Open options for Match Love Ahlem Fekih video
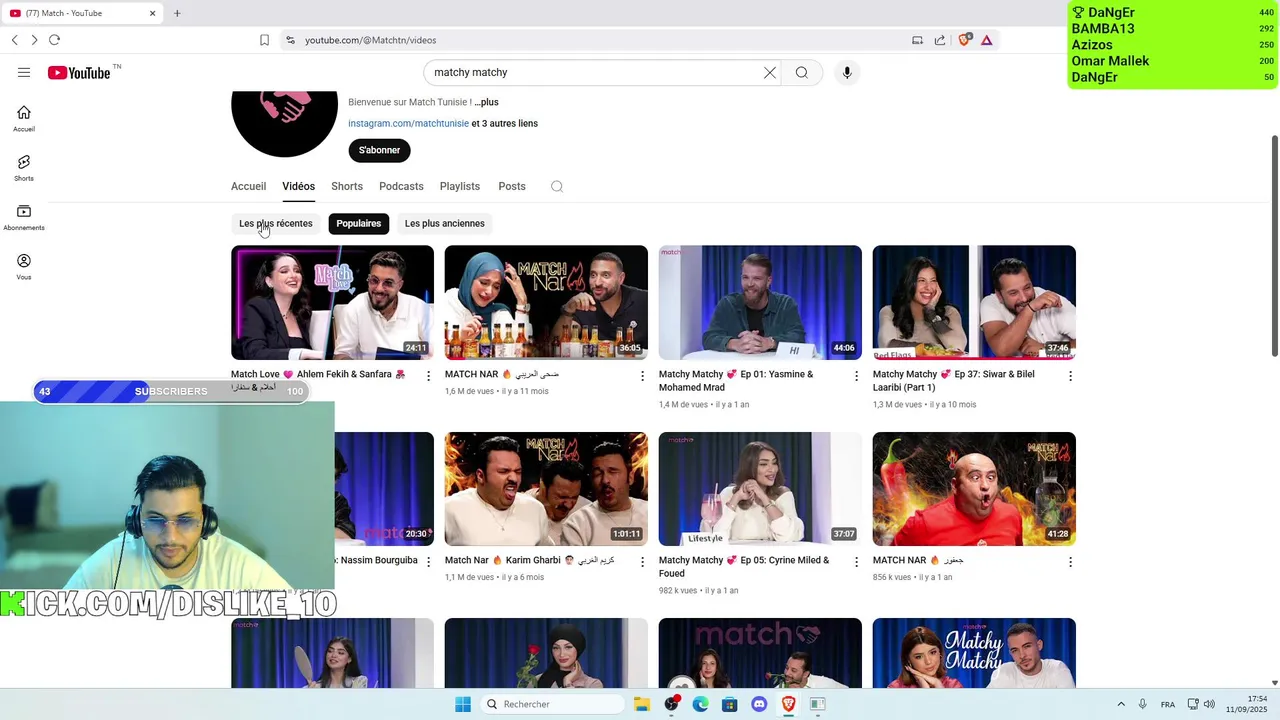The width and height of the screenshot is (1280, 720). tap(428, 376)
